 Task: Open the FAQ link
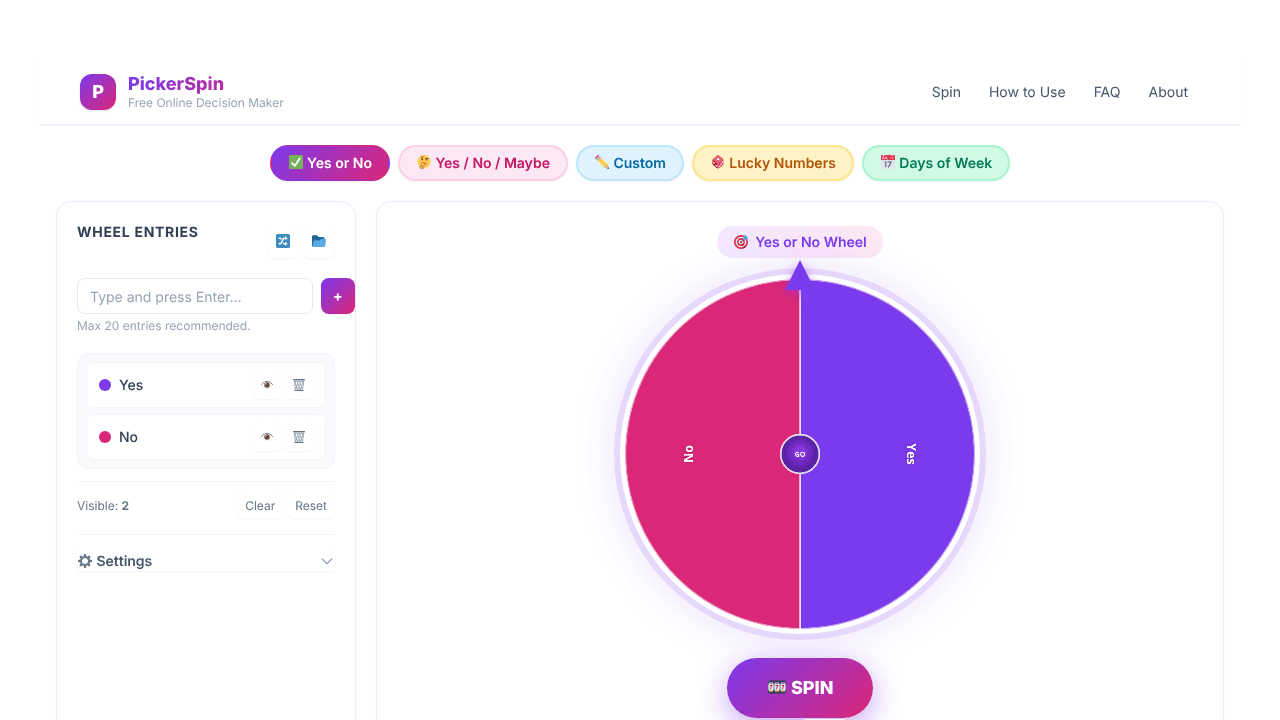click(1107, 92)
